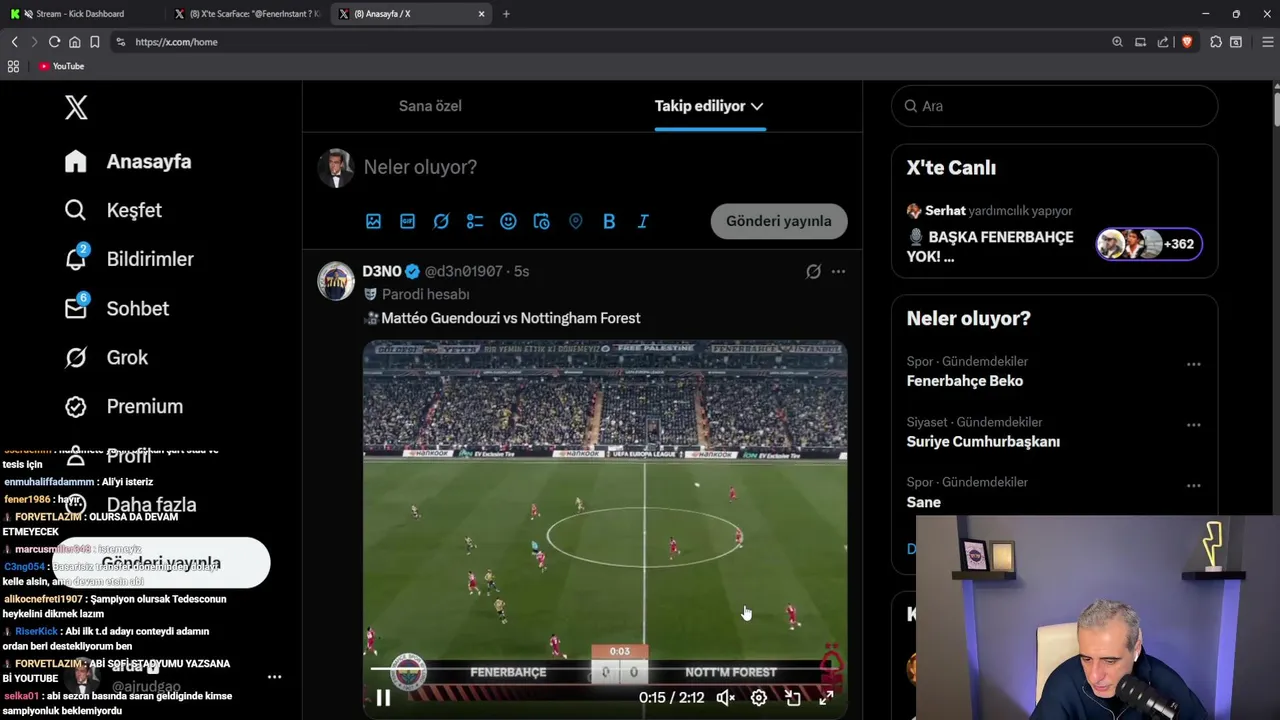Image resolution: width=1280 pixels, height=720 pixels.
Task: Unmute the video sound
Action: click(x=725, y=698)
